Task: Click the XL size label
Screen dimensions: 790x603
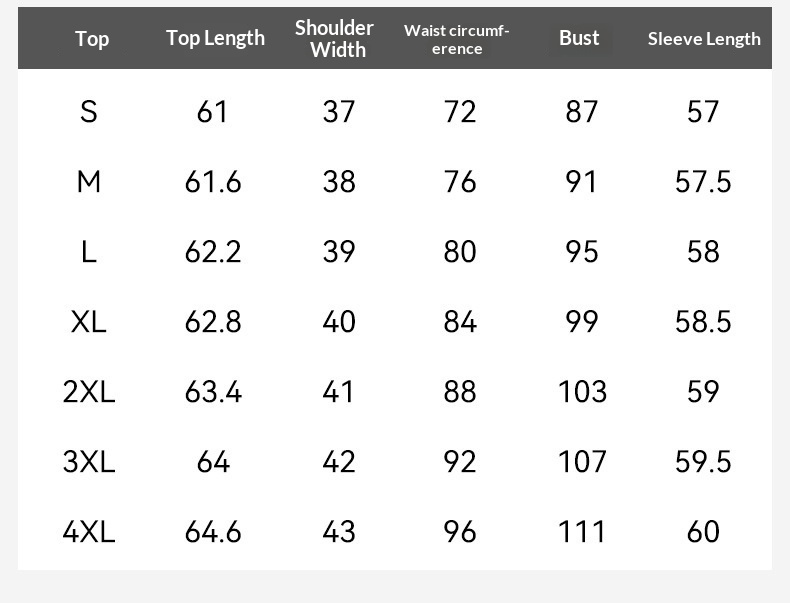Action: (89, 322)
